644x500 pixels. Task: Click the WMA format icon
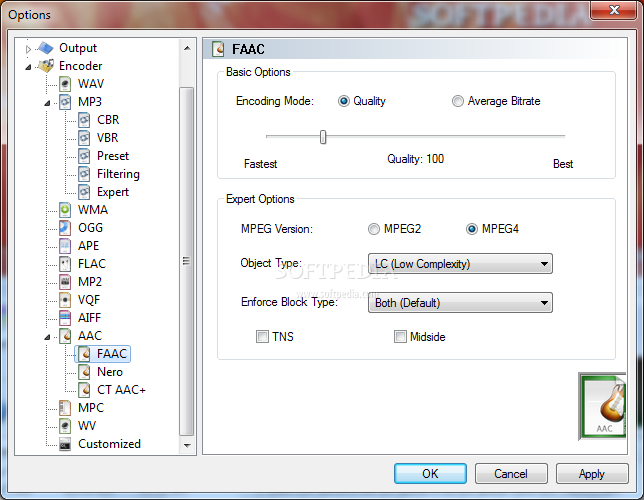pos(65,210)
